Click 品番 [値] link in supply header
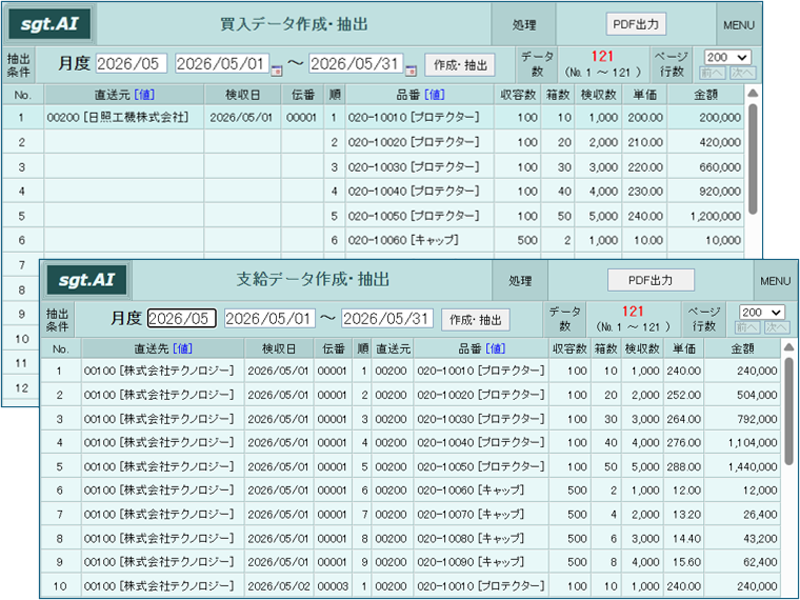 [x=495, y=348]
